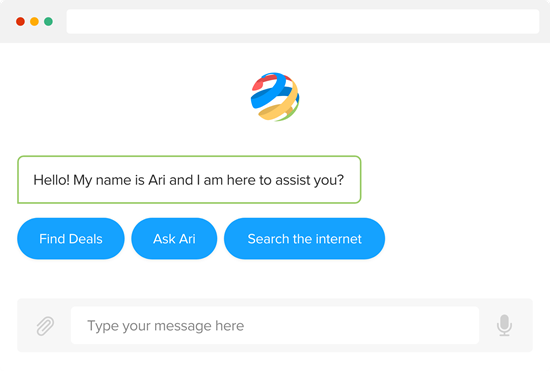This screenshot has height=371, width=550.
Task: Select Search the internet button
Action: tap(304, 238)
